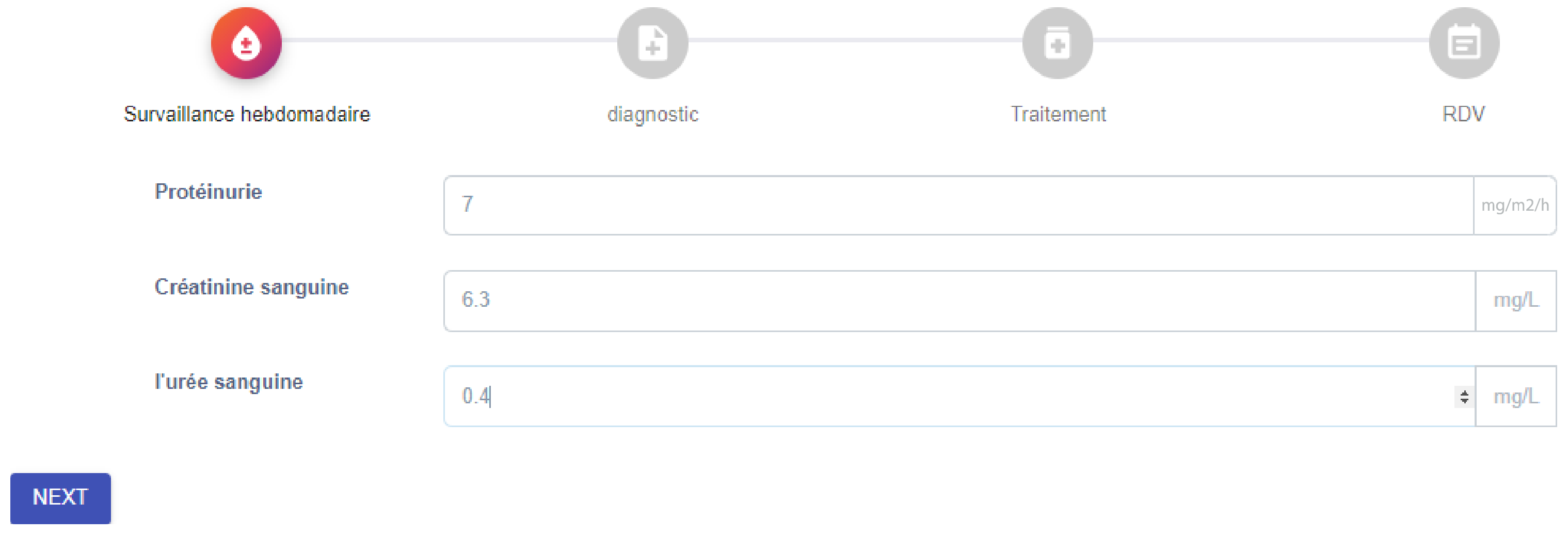Go to the diagnostic step label
Image resolution: width=1568 pixels, height=534 pixels.
tap(652, 115)
